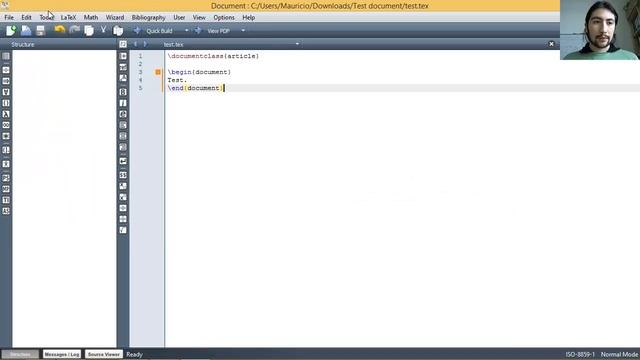Click the Structure panel header

[x=59, y=44]
